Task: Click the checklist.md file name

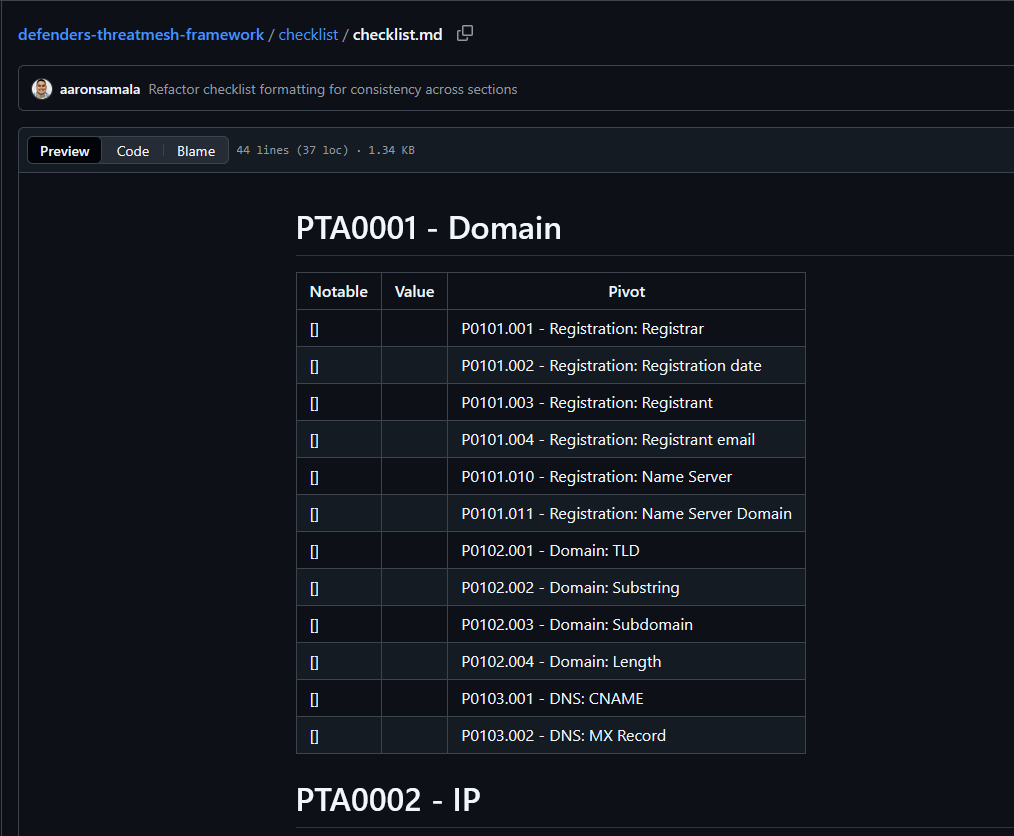Action: point(397,35)
